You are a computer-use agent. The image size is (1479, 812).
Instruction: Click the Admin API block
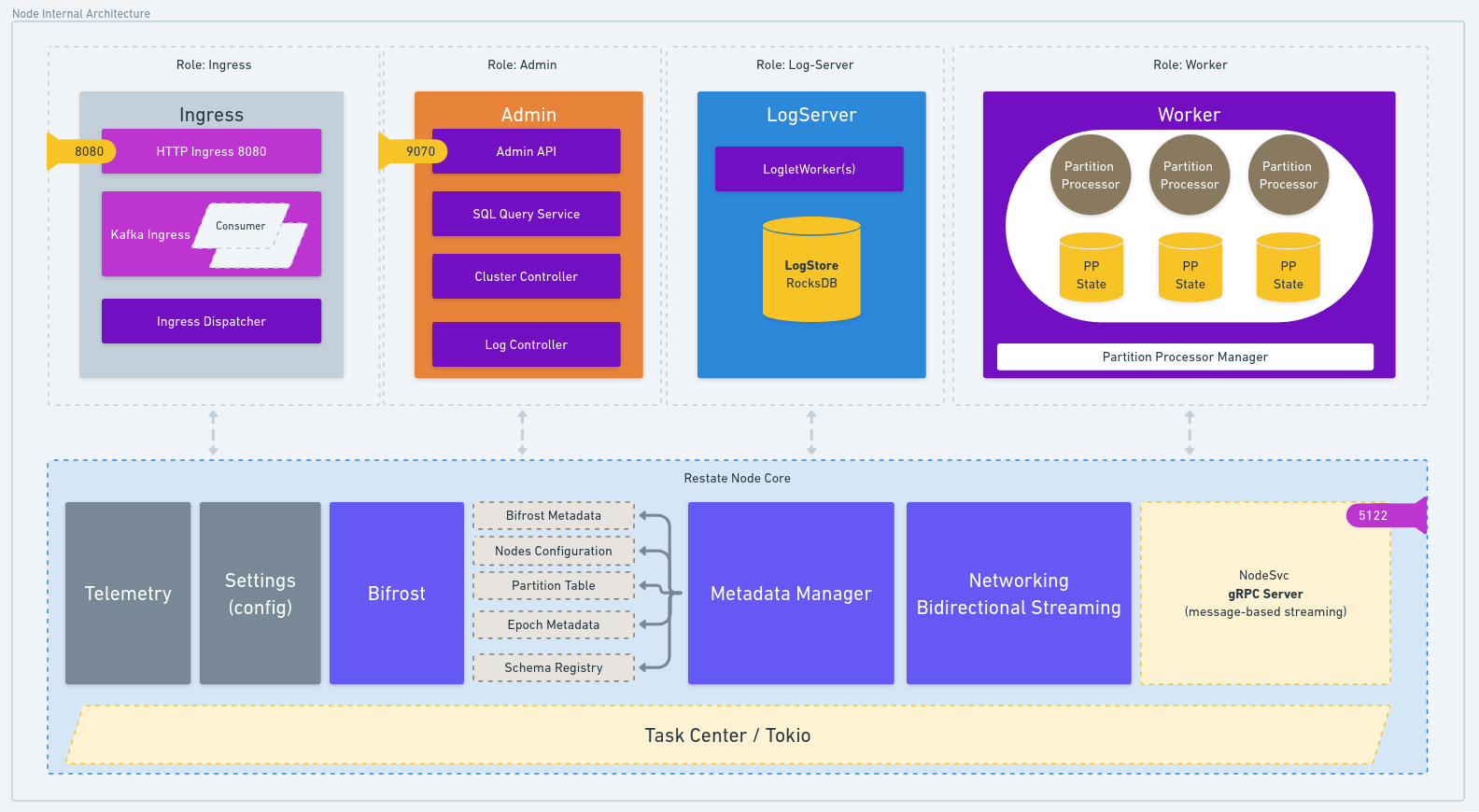pyautogui.click(x=527, y=151)
